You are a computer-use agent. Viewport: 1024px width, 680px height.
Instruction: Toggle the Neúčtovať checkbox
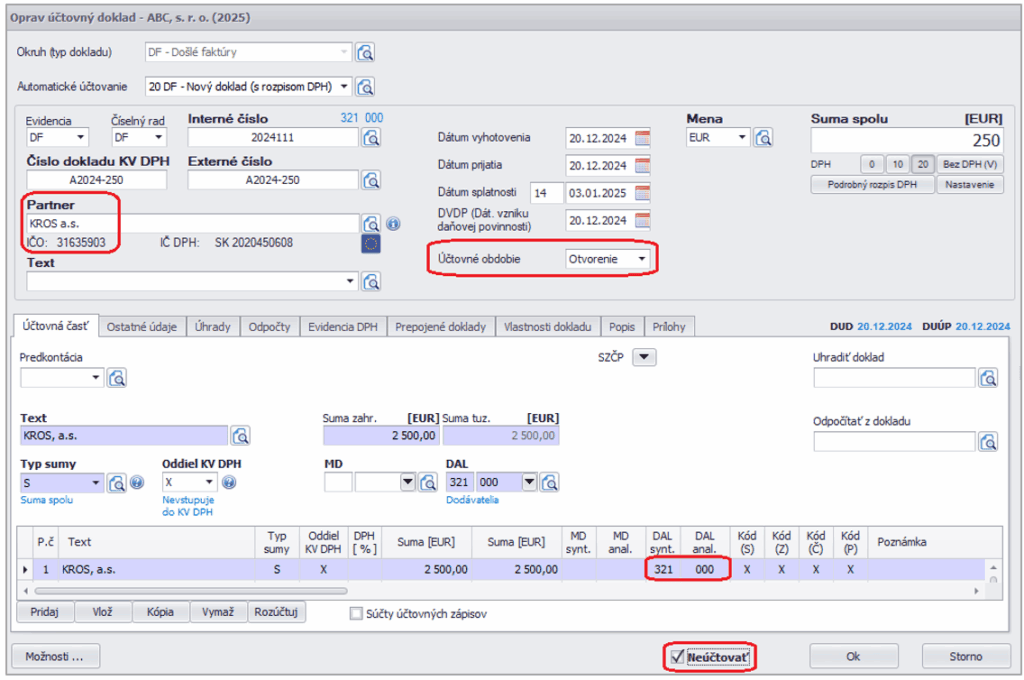677,657
